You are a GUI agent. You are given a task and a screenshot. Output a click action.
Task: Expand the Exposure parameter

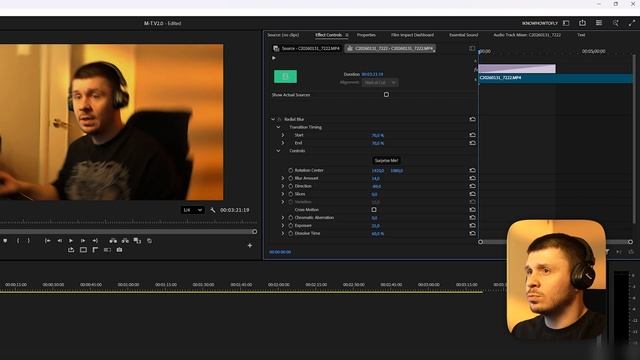pyautogui.click(x=283, y=225)
